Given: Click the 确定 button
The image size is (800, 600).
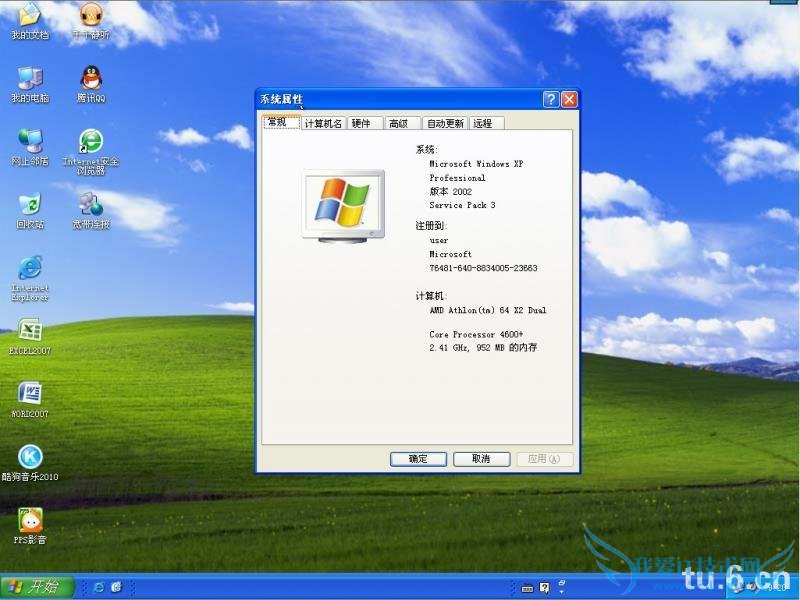Looking at the screenshot, I should [x=418, y=459].
